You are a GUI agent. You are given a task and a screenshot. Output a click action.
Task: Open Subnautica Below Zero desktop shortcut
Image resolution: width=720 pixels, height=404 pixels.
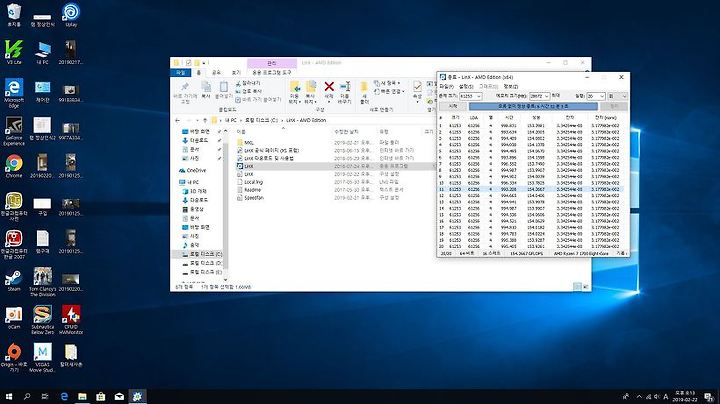42,320
